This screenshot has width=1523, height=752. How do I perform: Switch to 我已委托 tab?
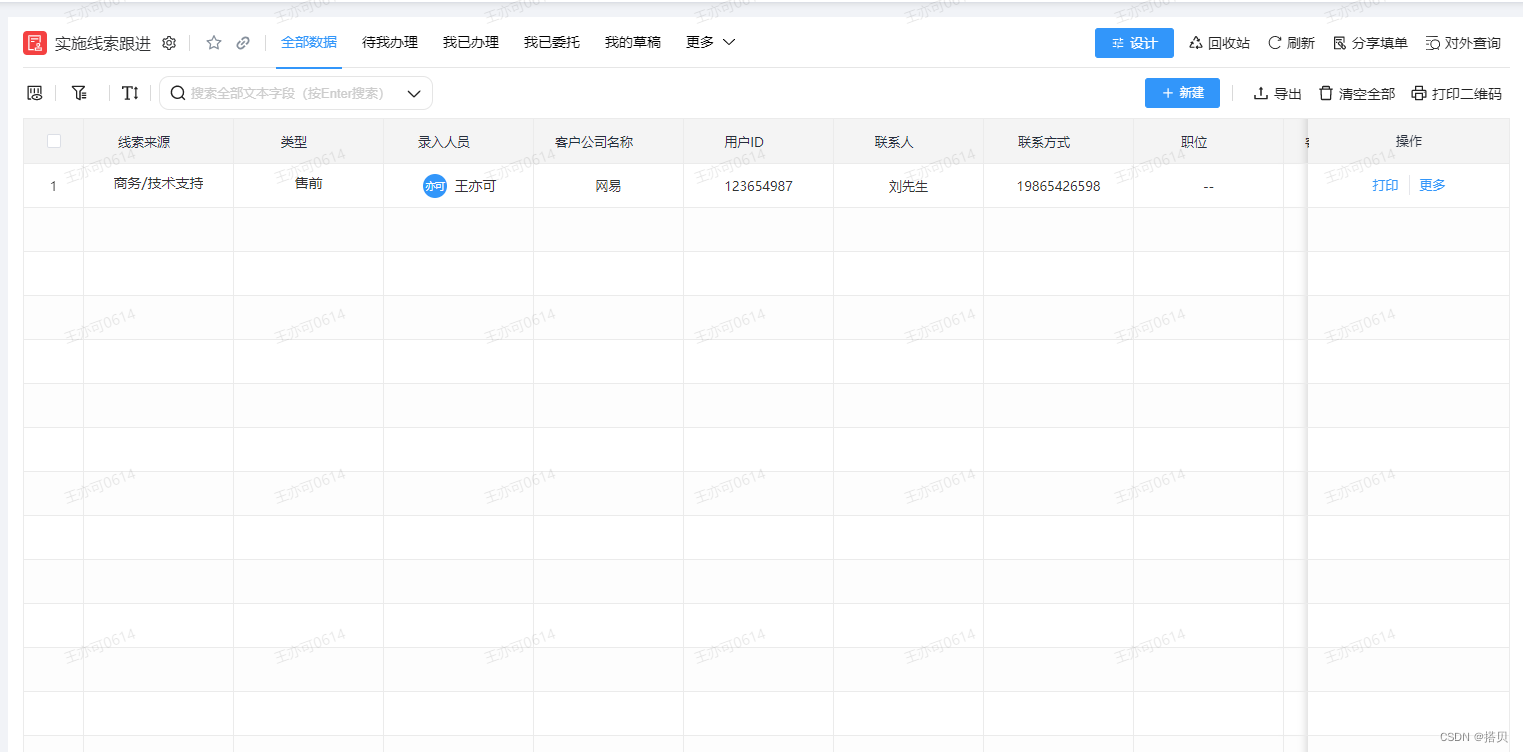click(552, 42)
